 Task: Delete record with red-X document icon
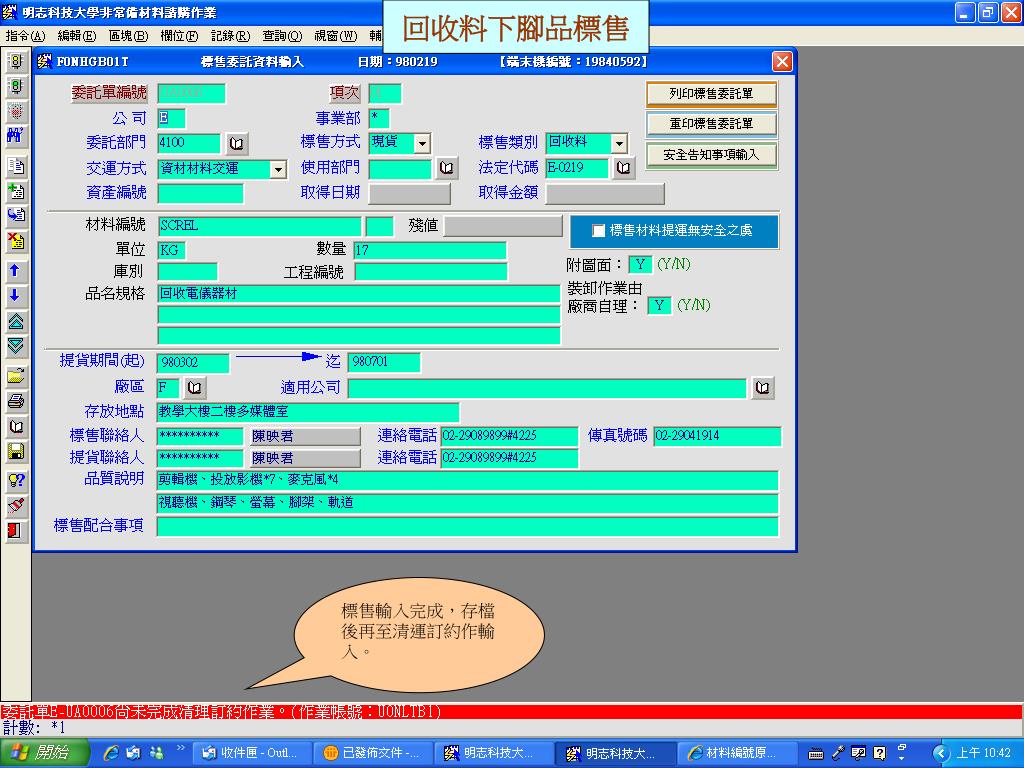16,240
